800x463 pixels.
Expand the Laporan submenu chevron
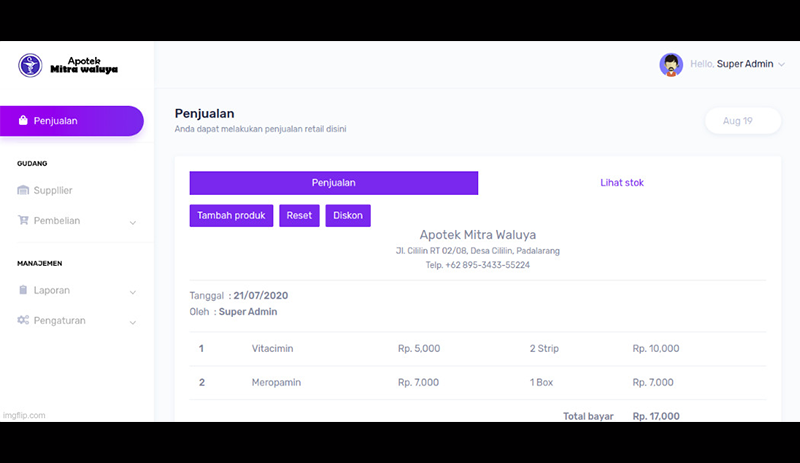coord(133,292)
